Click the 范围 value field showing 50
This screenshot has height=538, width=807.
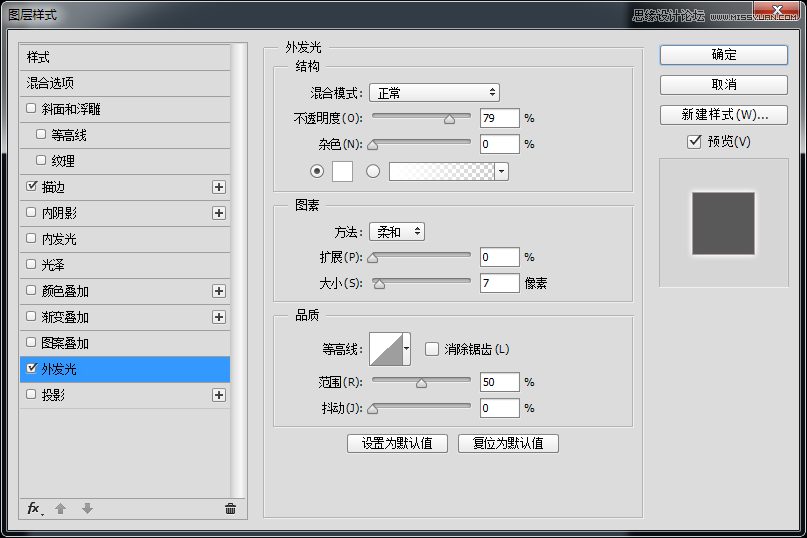click(x=500, y=381)
